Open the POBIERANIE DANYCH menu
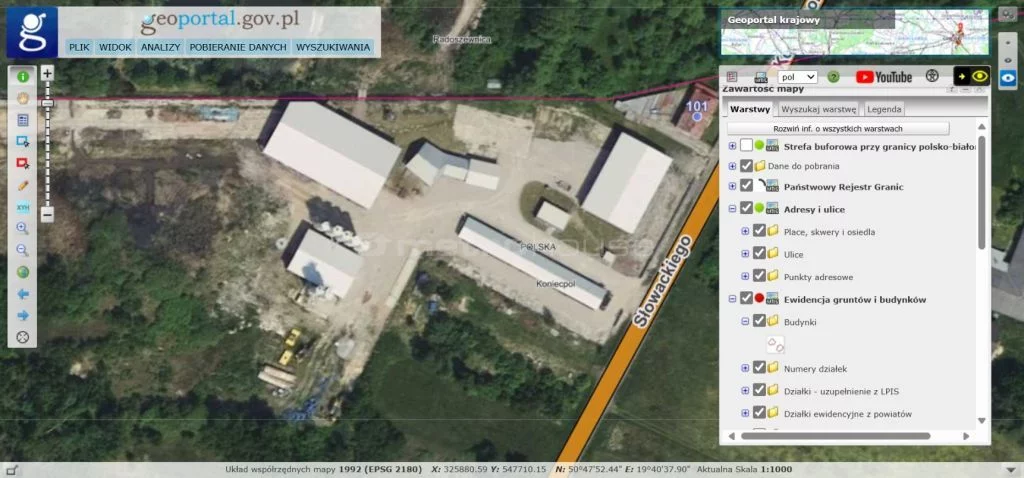 pyautogui.click(x=238, y=47)
